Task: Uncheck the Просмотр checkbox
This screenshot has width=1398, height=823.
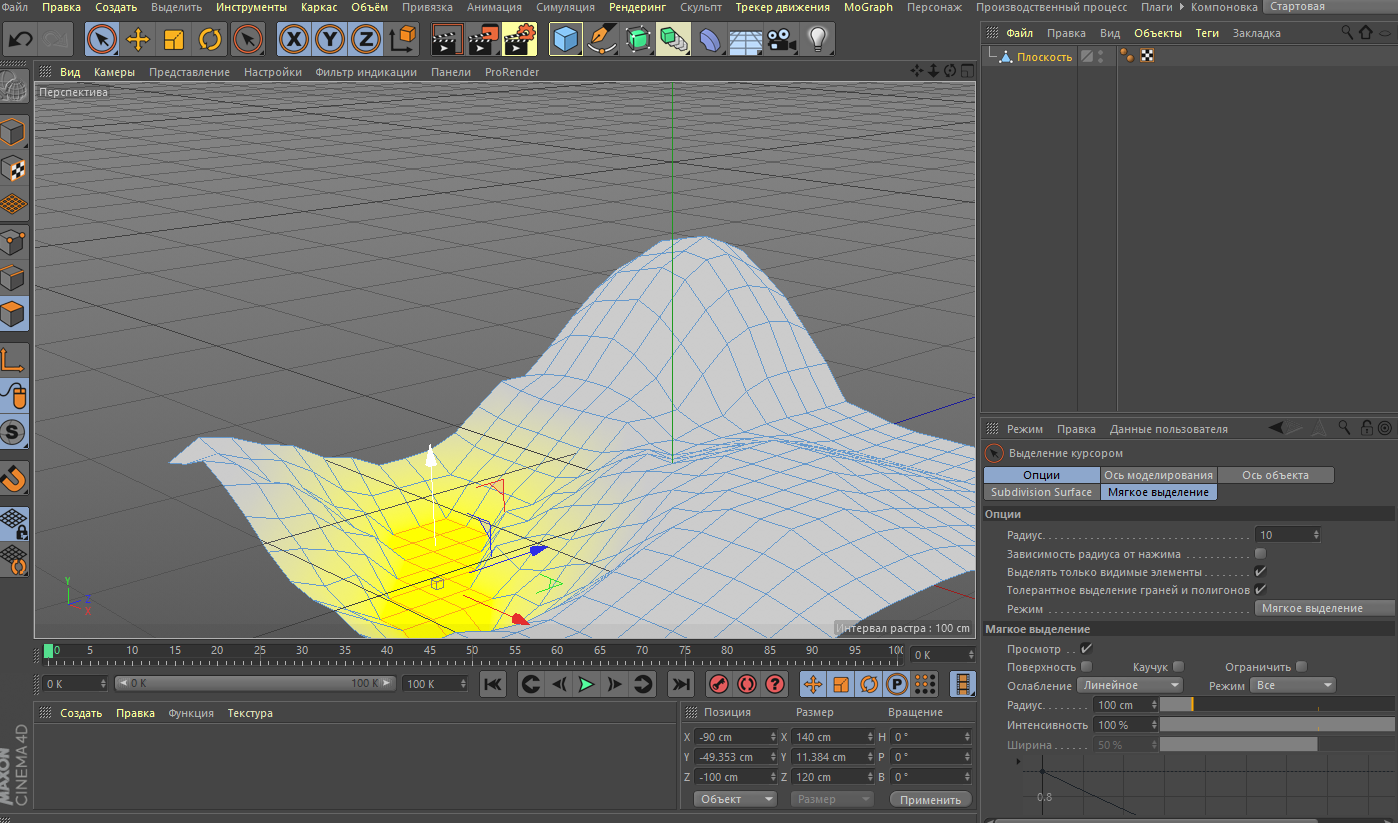Action: coord(1086,649)
